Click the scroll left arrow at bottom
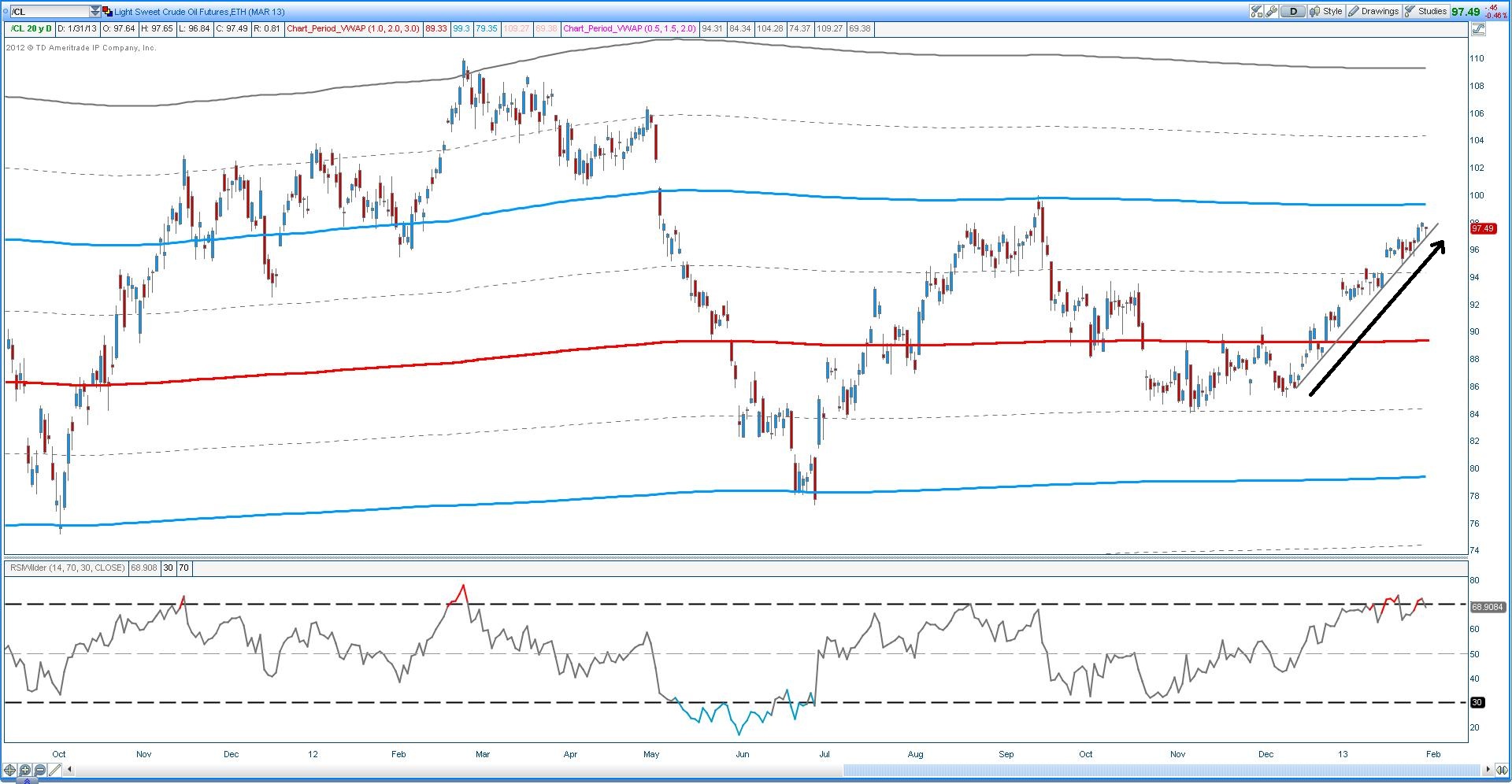The height and width of the screenshot is (784, 1512). (70, 770)
